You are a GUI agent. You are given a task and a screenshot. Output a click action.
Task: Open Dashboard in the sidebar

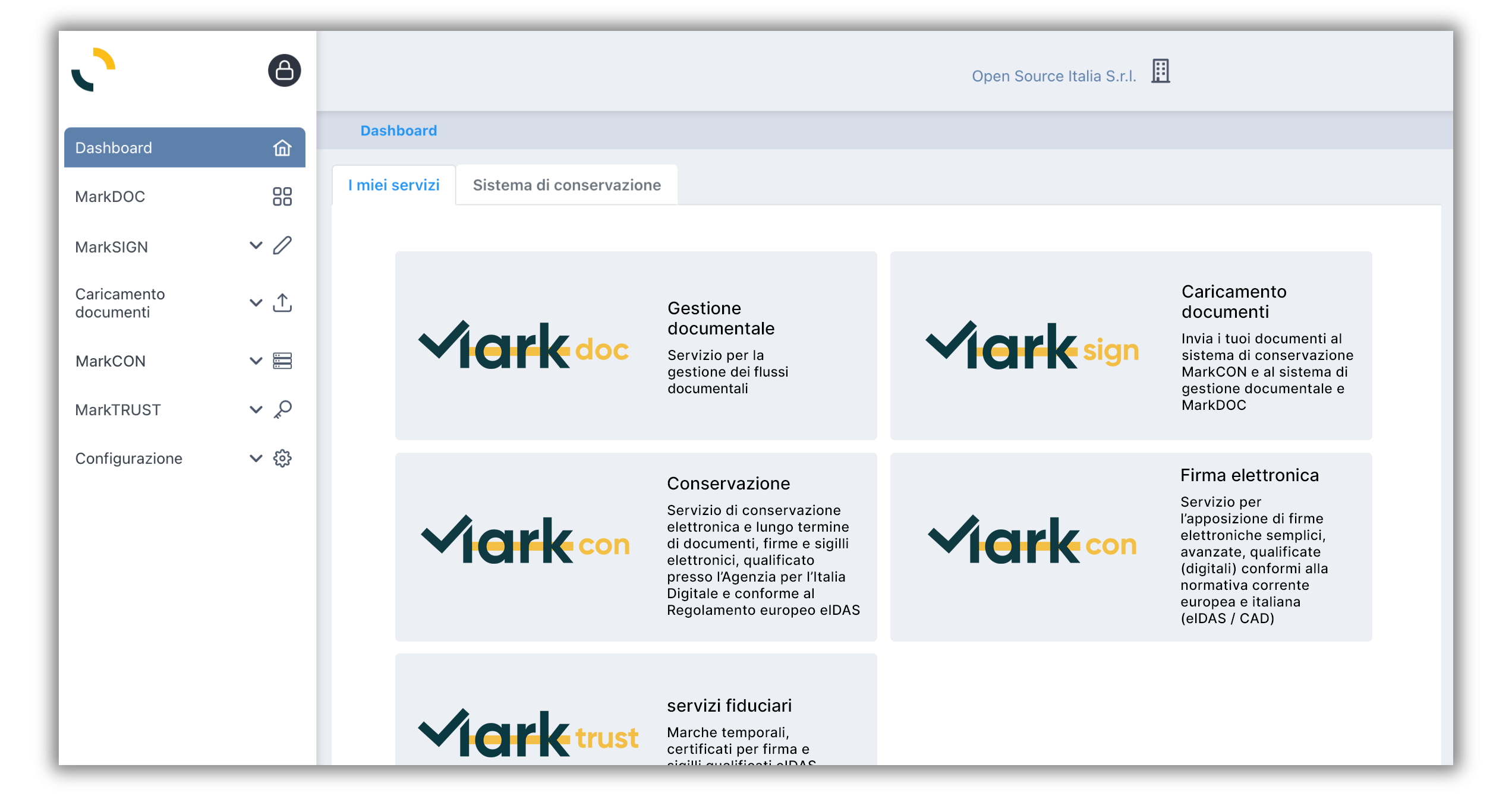click(x=185, y=147)
